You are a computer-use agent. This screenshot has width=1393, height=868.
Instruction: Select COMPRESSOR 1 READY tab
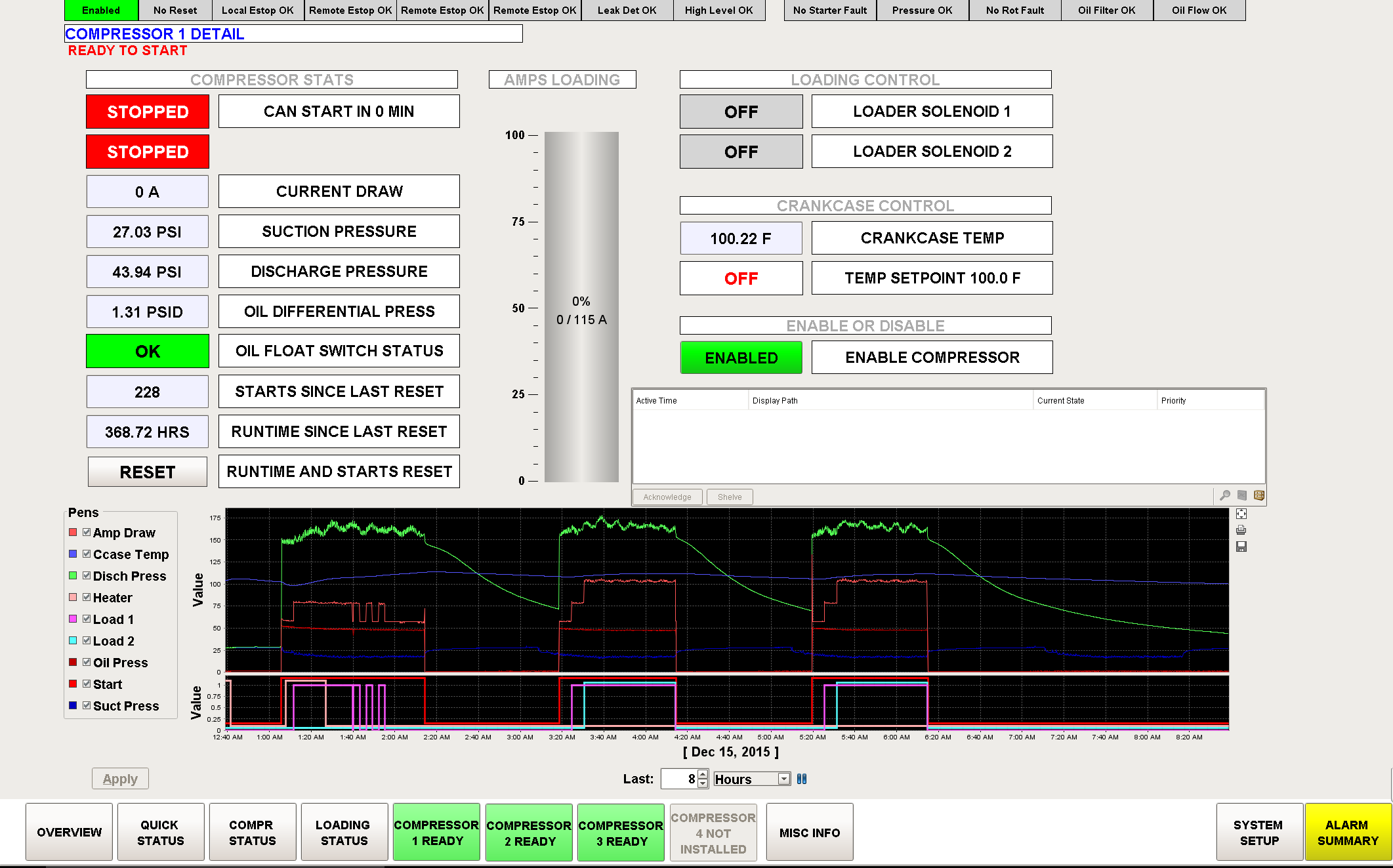click(436, 832)
